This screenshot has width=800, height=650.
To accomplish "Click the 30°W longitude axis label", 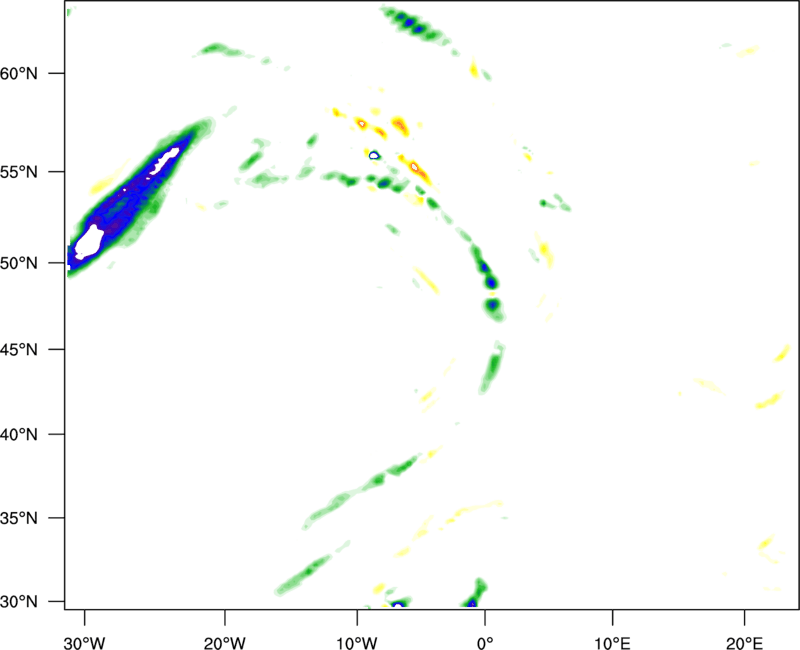I will (85, 643).
